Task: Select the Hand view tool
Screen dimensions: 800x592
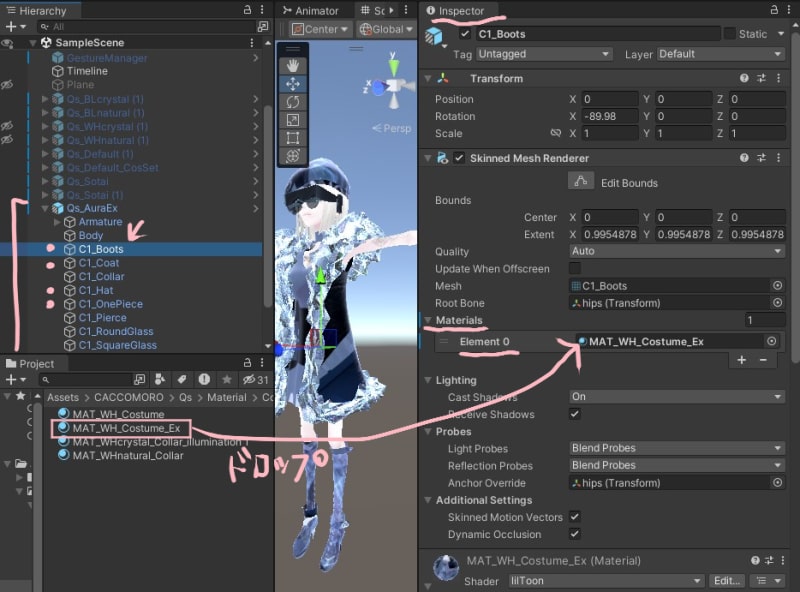Action: (x=293, y=66)
